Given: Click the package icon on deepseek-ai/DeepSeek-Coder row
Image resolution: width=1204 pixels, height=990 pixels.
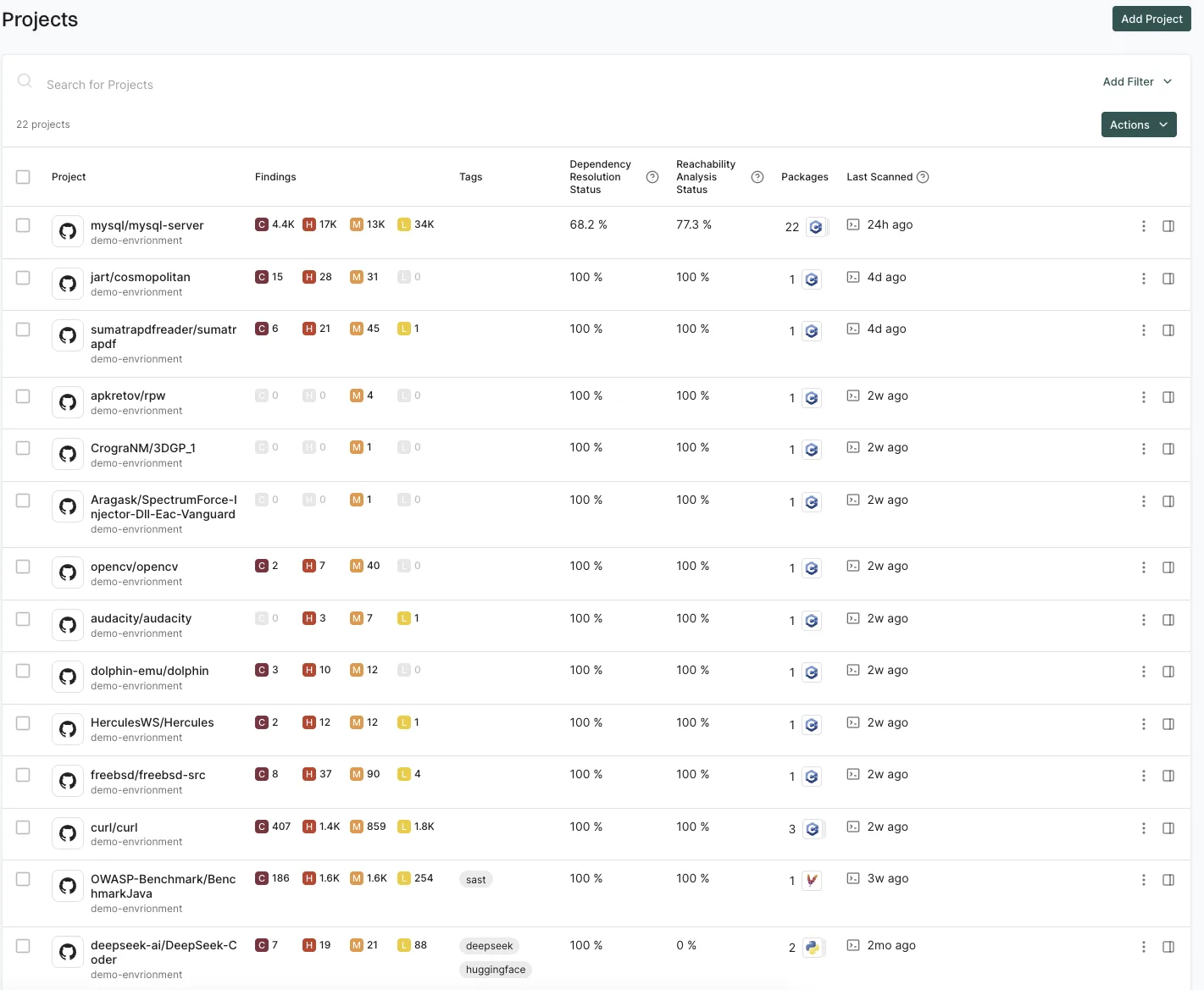Looking at the screenshot, I should click(813, 947).
